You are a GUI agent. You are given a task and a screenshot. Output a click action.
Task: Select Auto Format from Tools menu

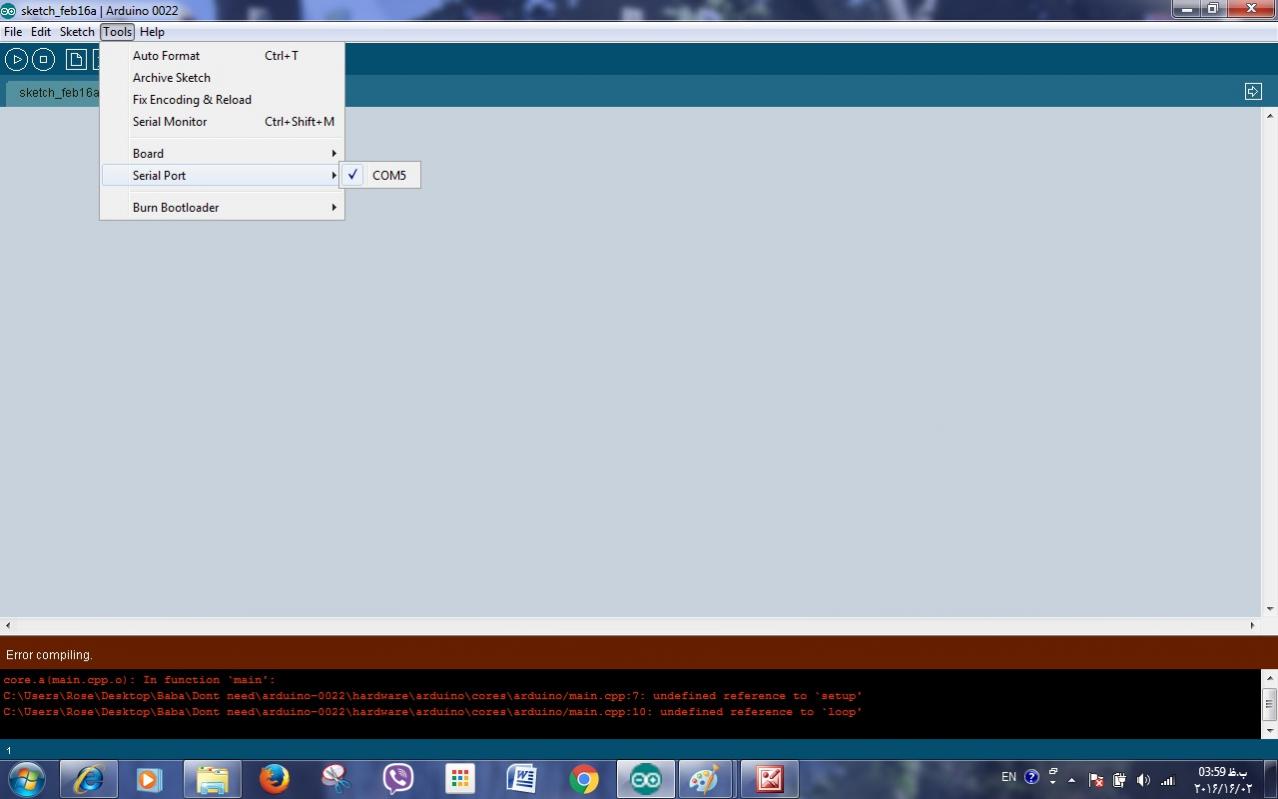(x=166, y=56)
